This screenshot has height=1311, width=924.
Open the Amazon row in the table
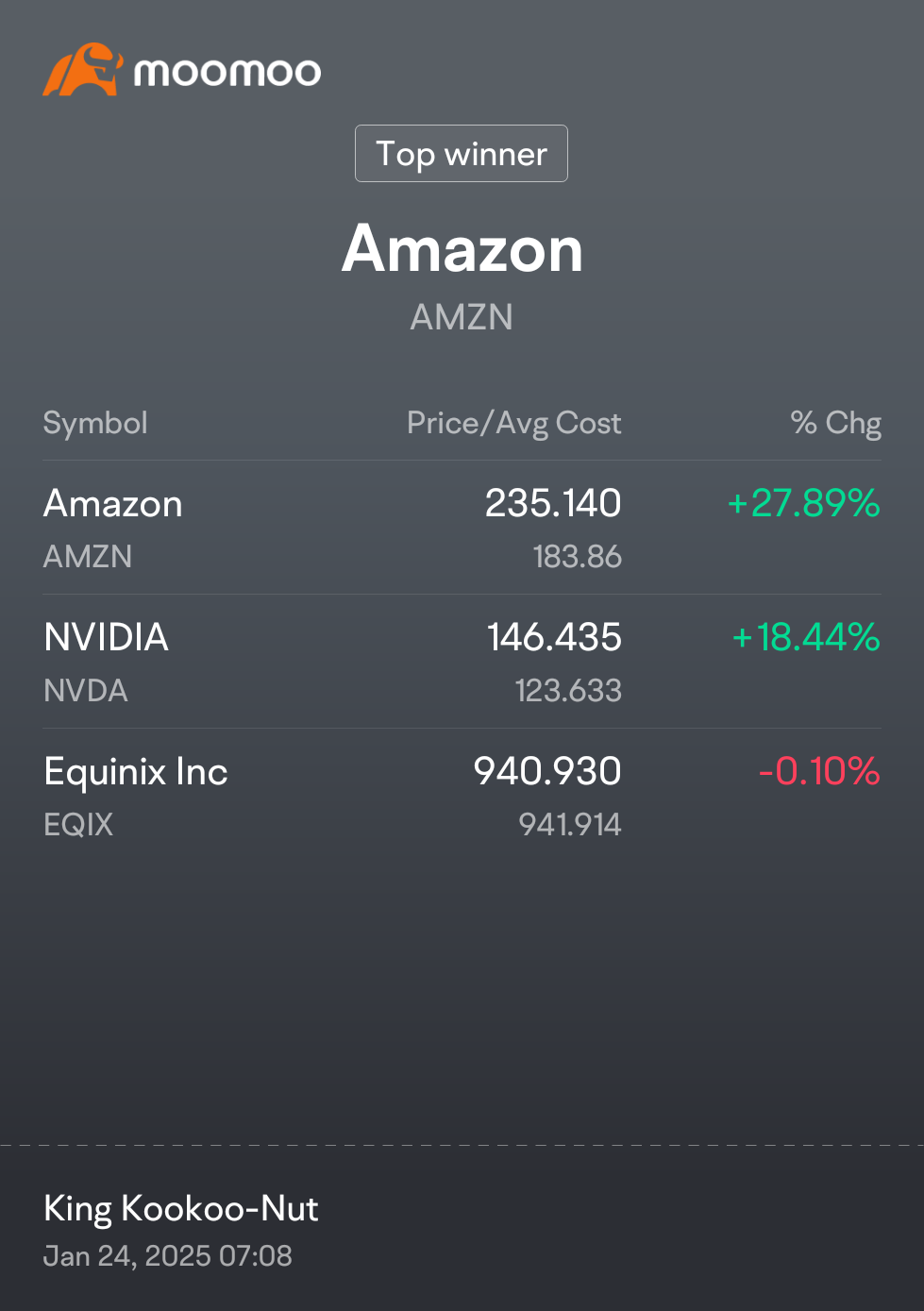click(x=462, y=528)
